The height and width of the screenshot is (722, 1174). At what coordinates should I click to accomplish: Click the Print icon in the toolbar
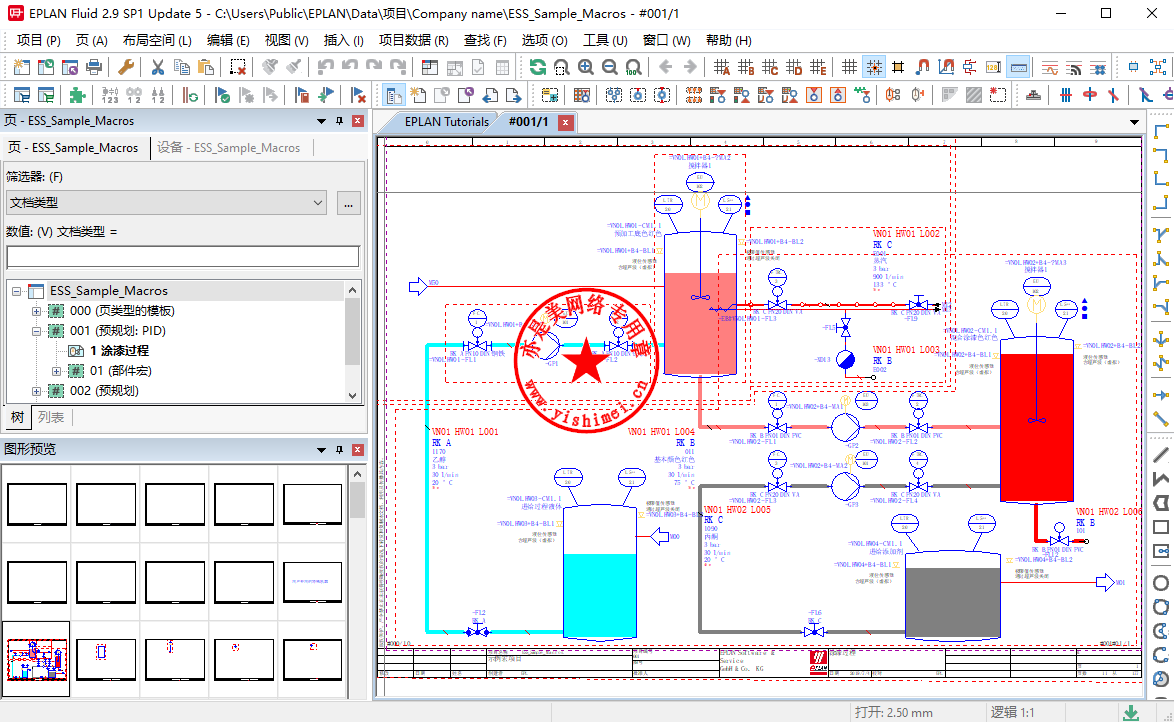tap(94, 67)
